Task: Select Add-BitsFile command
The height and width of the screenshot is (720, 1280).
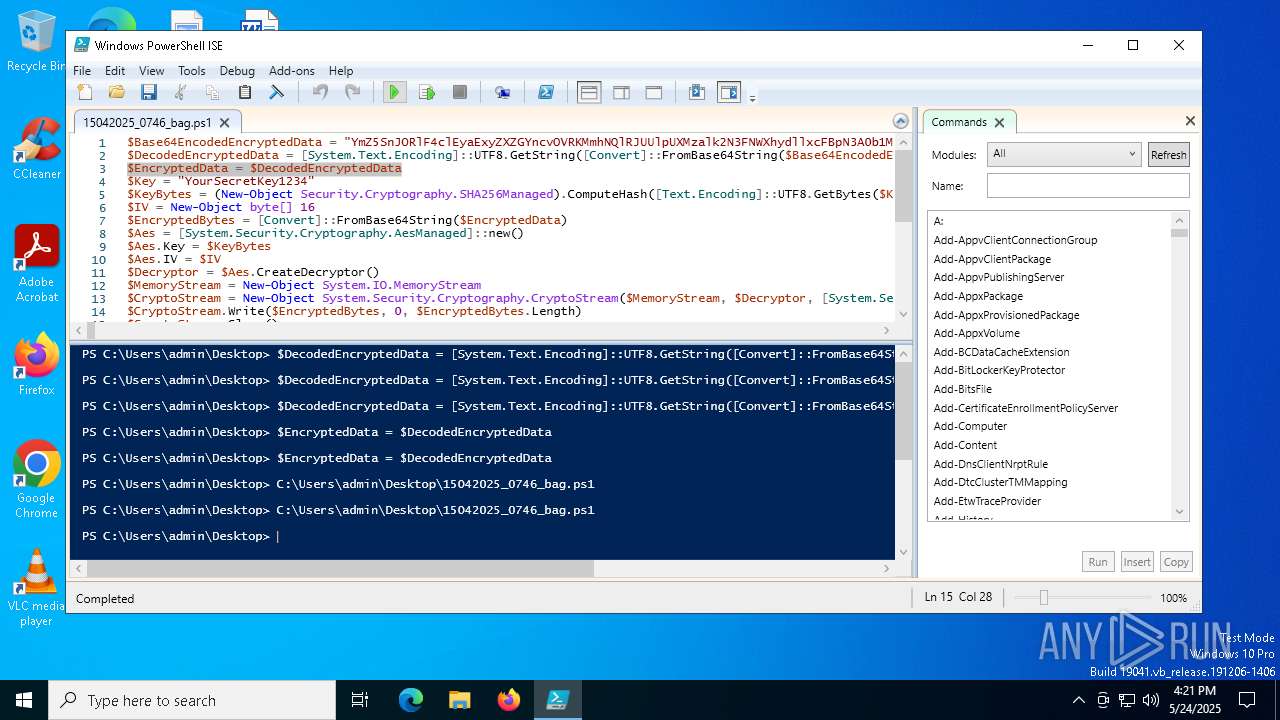Action: [x=962, y=389]
